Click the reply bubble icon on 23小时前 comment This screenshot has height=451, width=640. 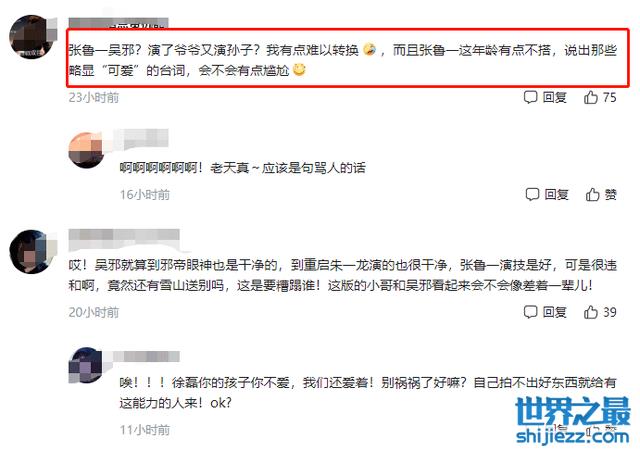pos(530,97)
